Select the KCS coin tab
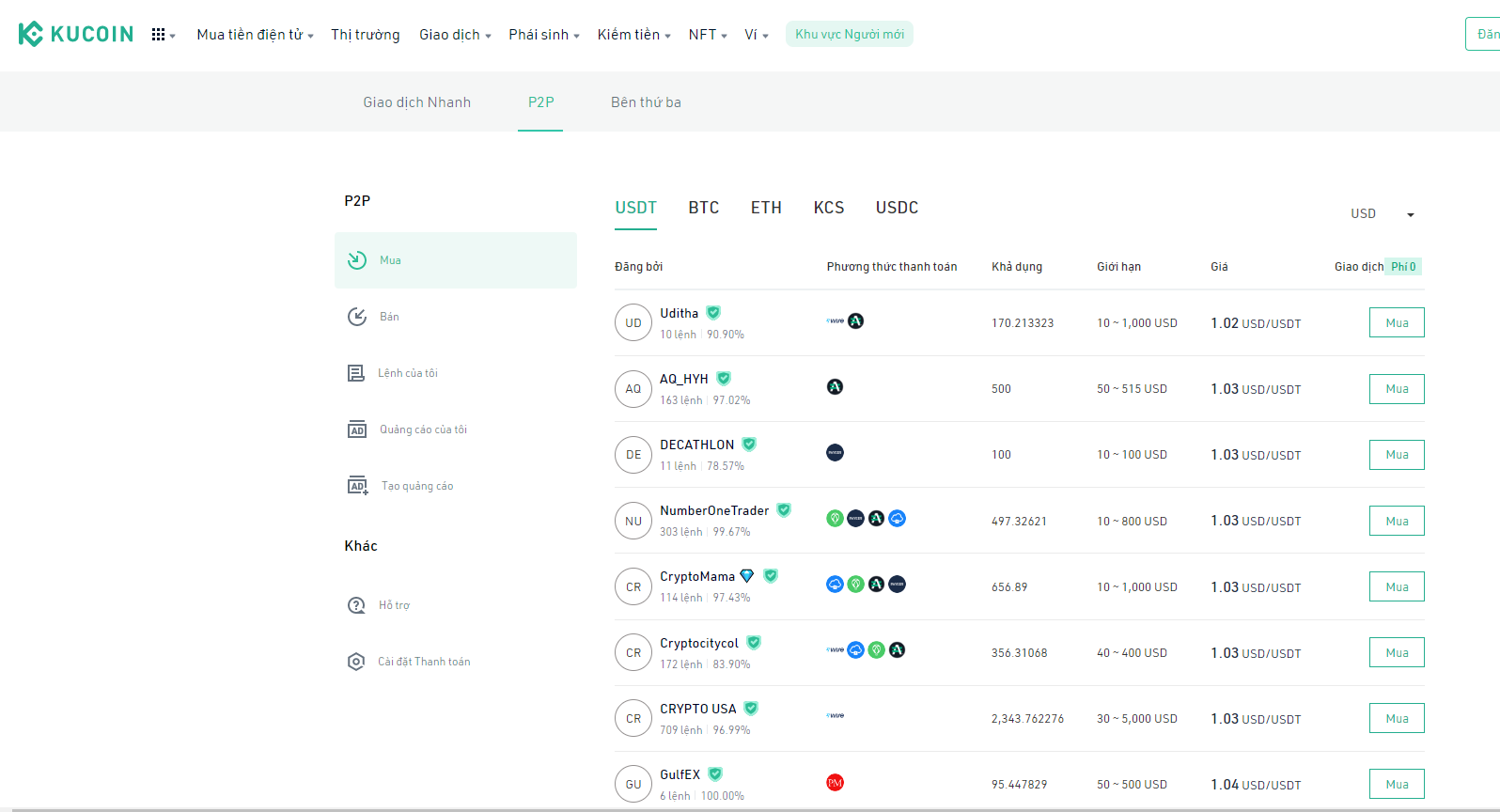The width and height of the screenshot is (1500, 812). coord(829,208)
